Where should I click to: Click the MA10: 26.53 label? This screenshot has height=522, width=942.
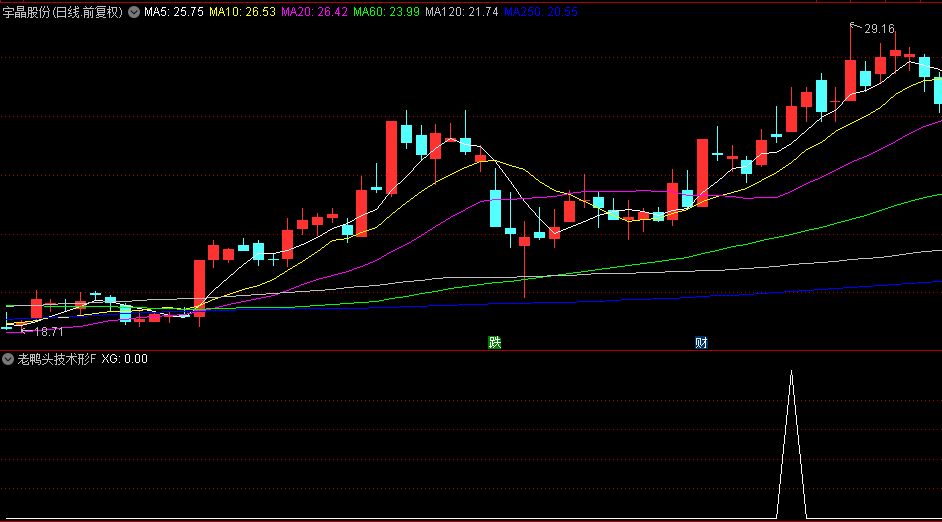point(242,12)
